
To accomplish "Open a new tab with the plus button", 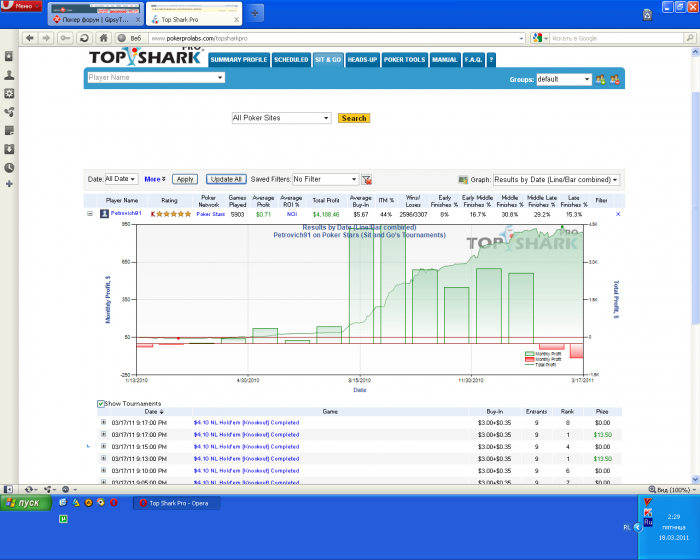I will (x=254, y=13).
